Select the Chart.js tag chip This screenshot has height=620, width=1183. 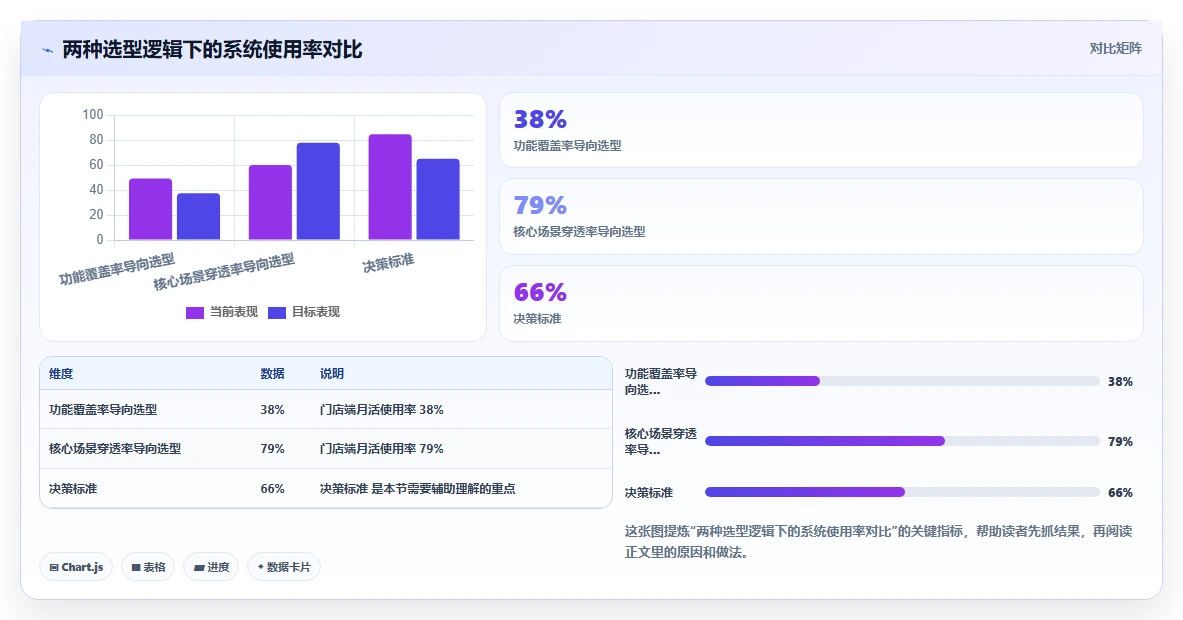(76, 567)
